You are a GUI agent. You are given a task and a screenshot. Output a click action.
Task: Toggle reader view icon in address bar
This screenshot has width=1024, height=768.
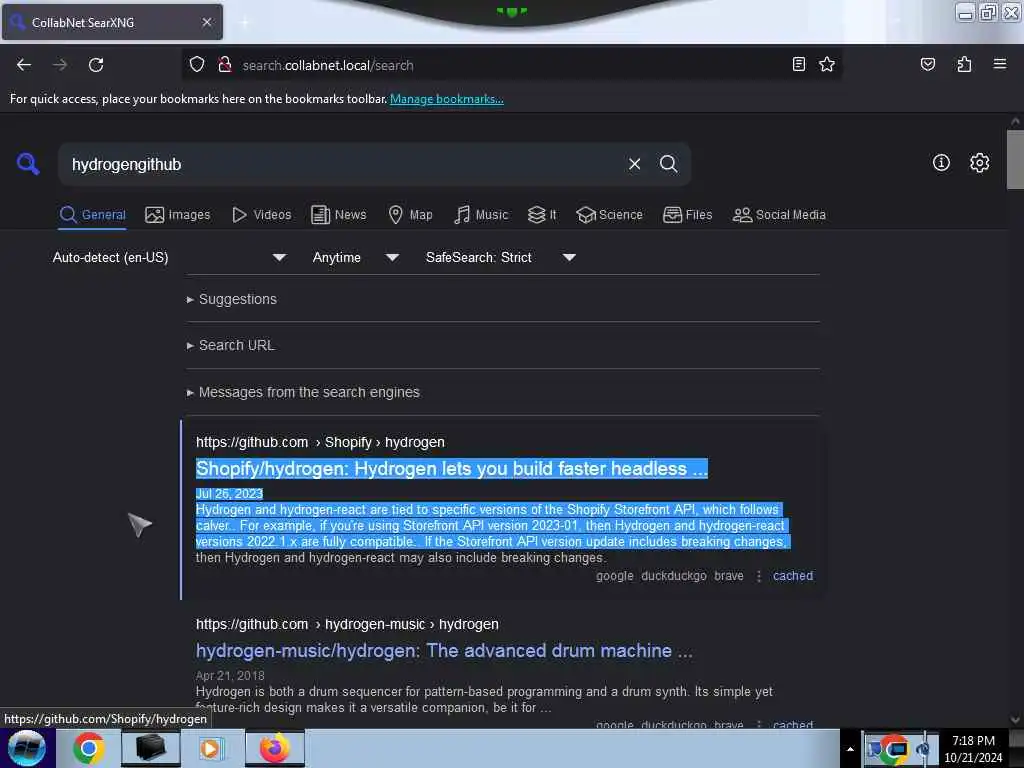(x=798, y=64)
